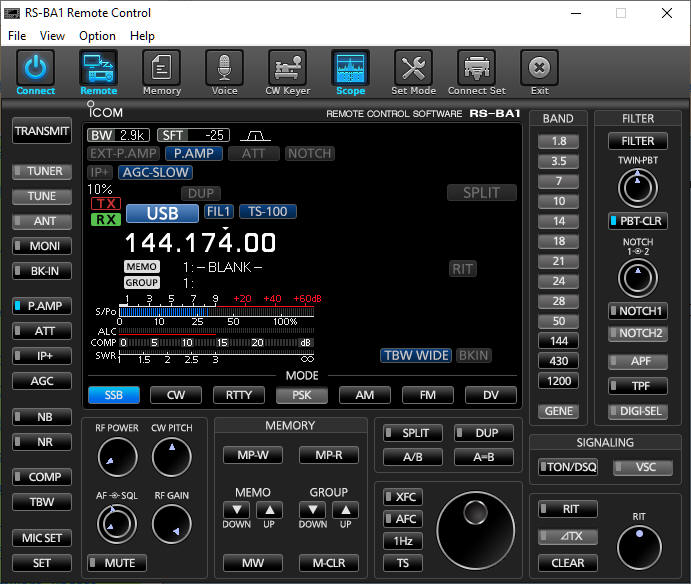Click the GROUP UP arrow button
691x584 pixels.
346,510
